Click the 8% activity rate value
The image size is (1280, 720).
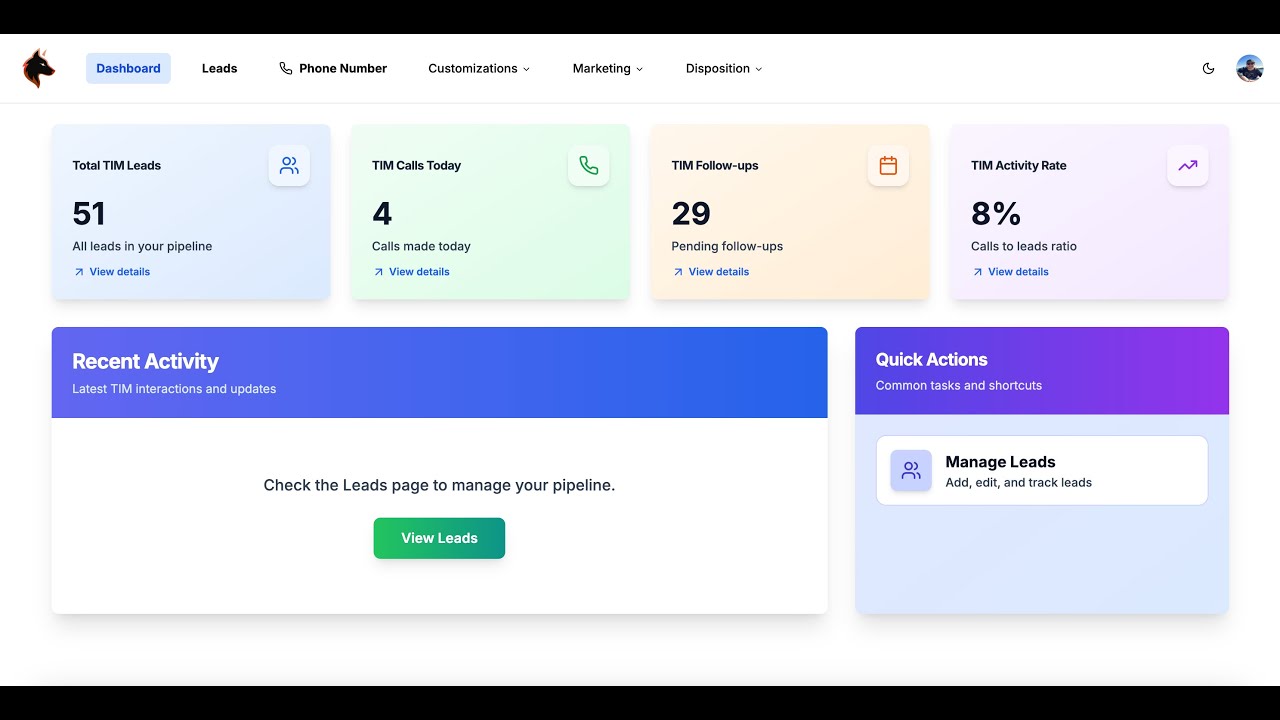(x=996, y=213)
